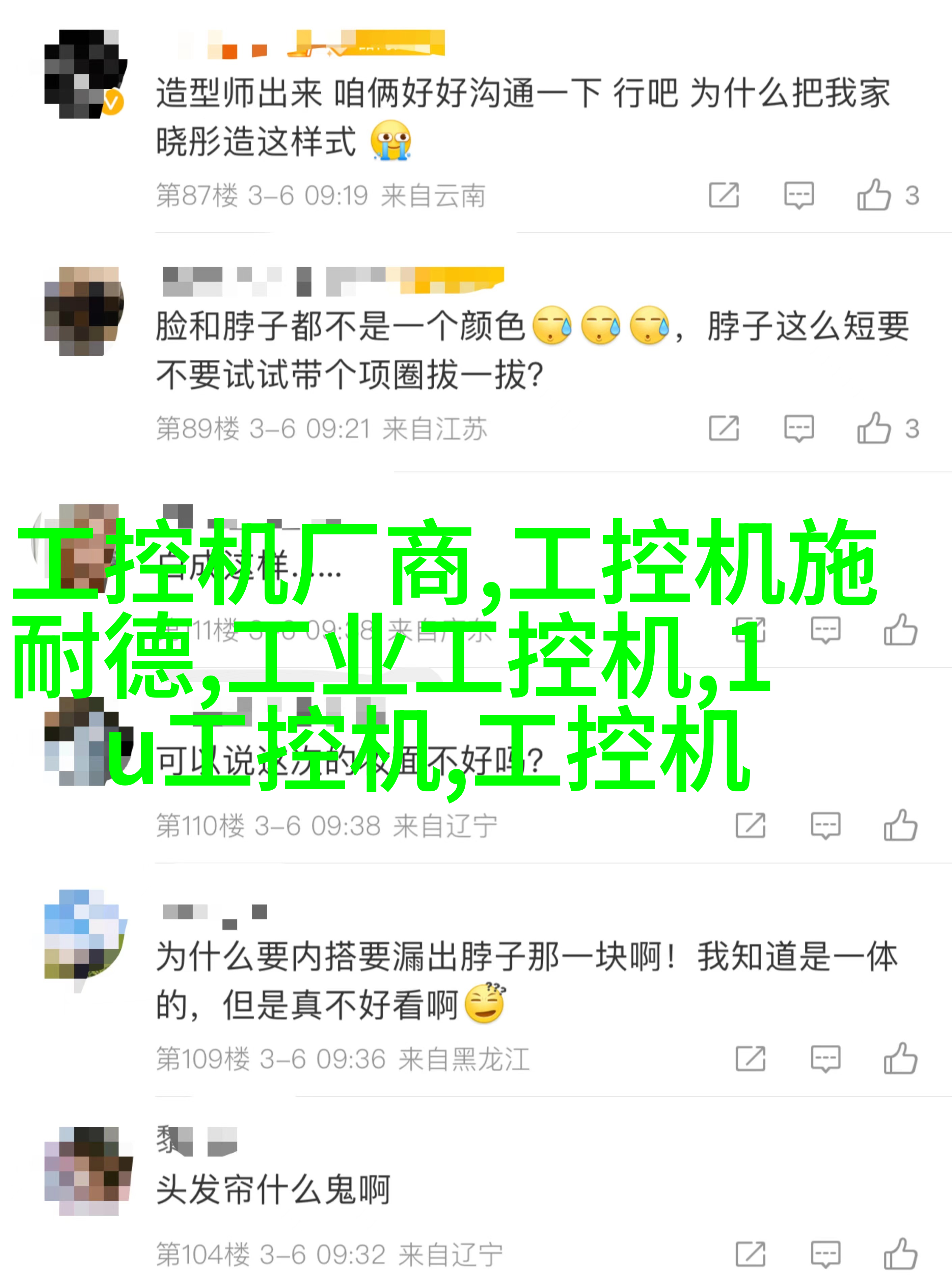Share the floor 110 comment

(x=750, y=825)
